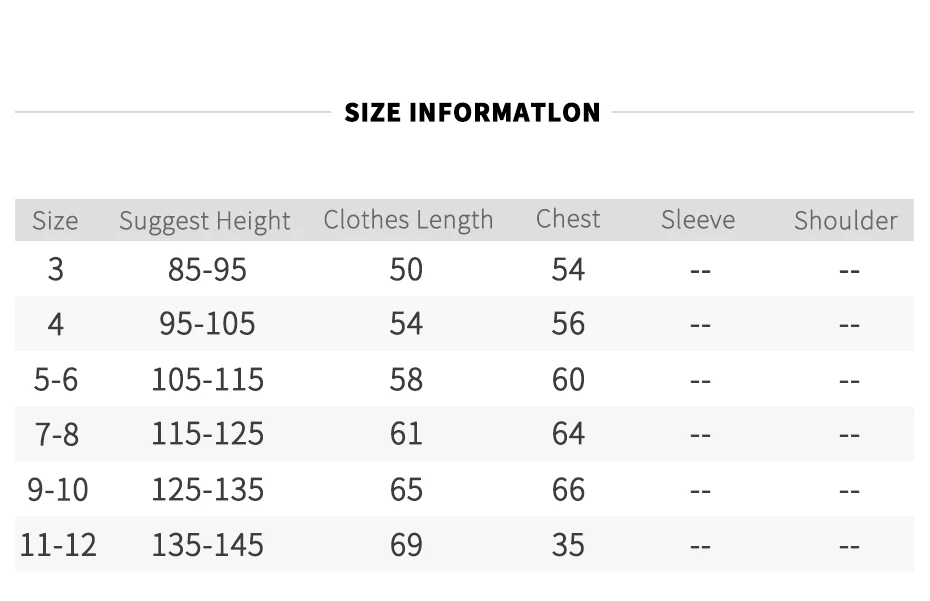This screenshot has width=930, height=601.
Task: Select size 4 row label
Action: [56, 324]
